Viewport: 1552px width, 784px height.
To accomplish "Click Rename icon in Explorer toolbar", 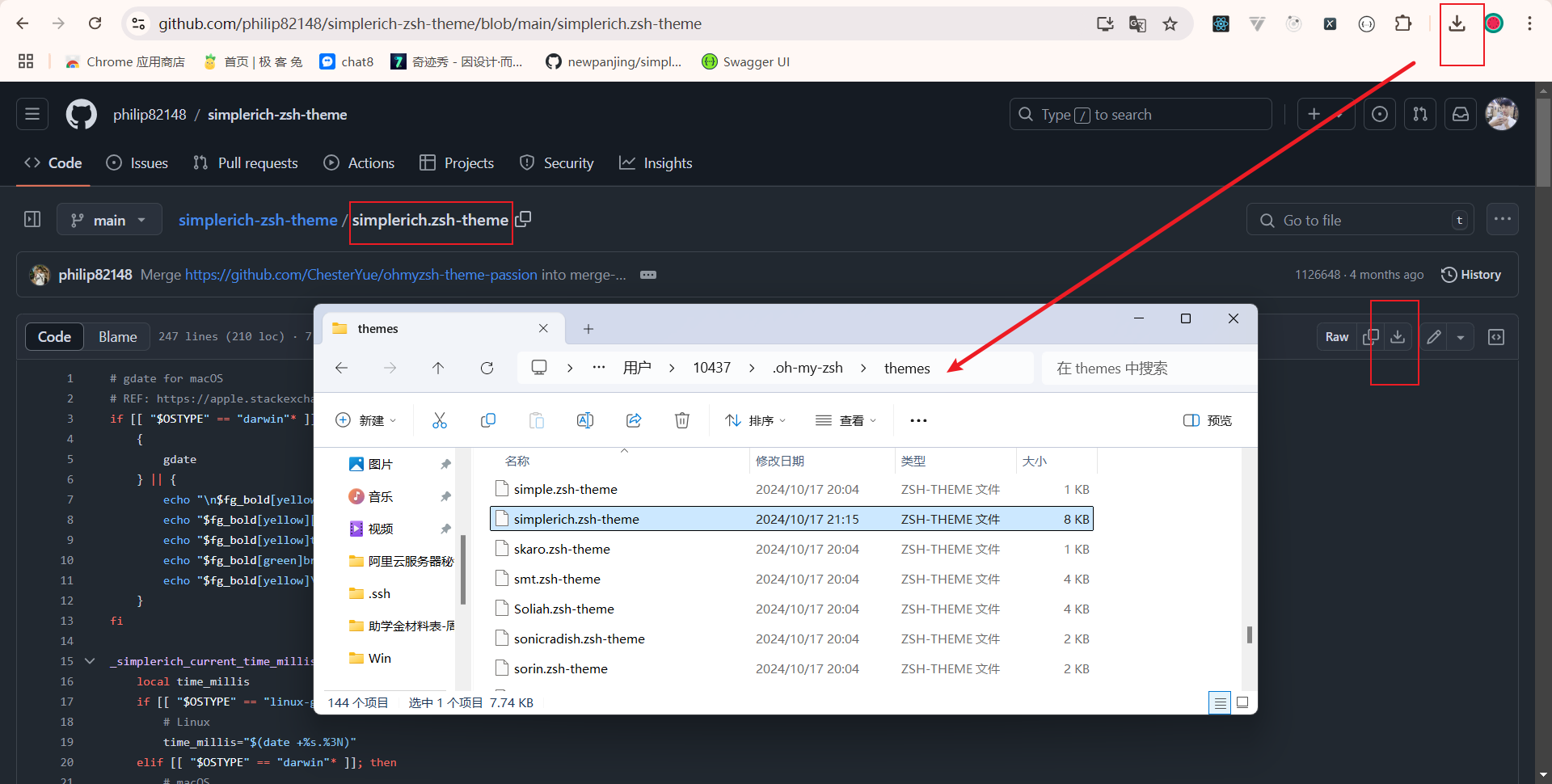I will (585, 420).
